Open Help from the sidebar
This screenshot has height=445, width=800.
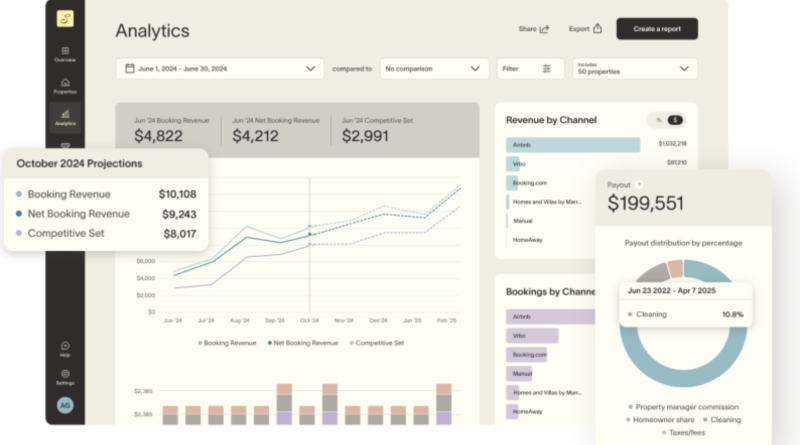click(x=65, y=349)
